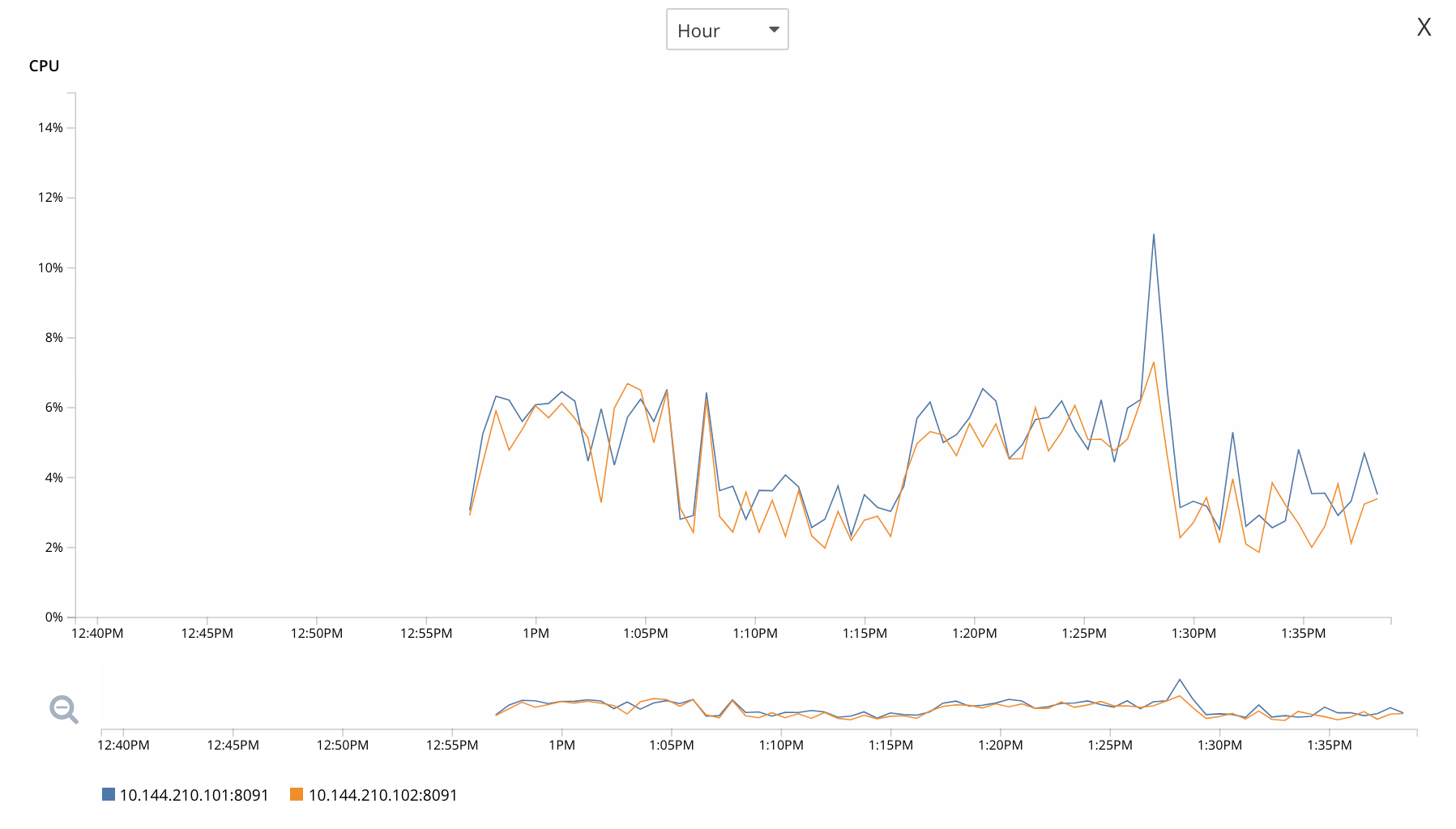Click the orange legend swatch for 10.144.210.102:8091
This screenshot has width=1456, height=829.
click(x=297, y=794)
